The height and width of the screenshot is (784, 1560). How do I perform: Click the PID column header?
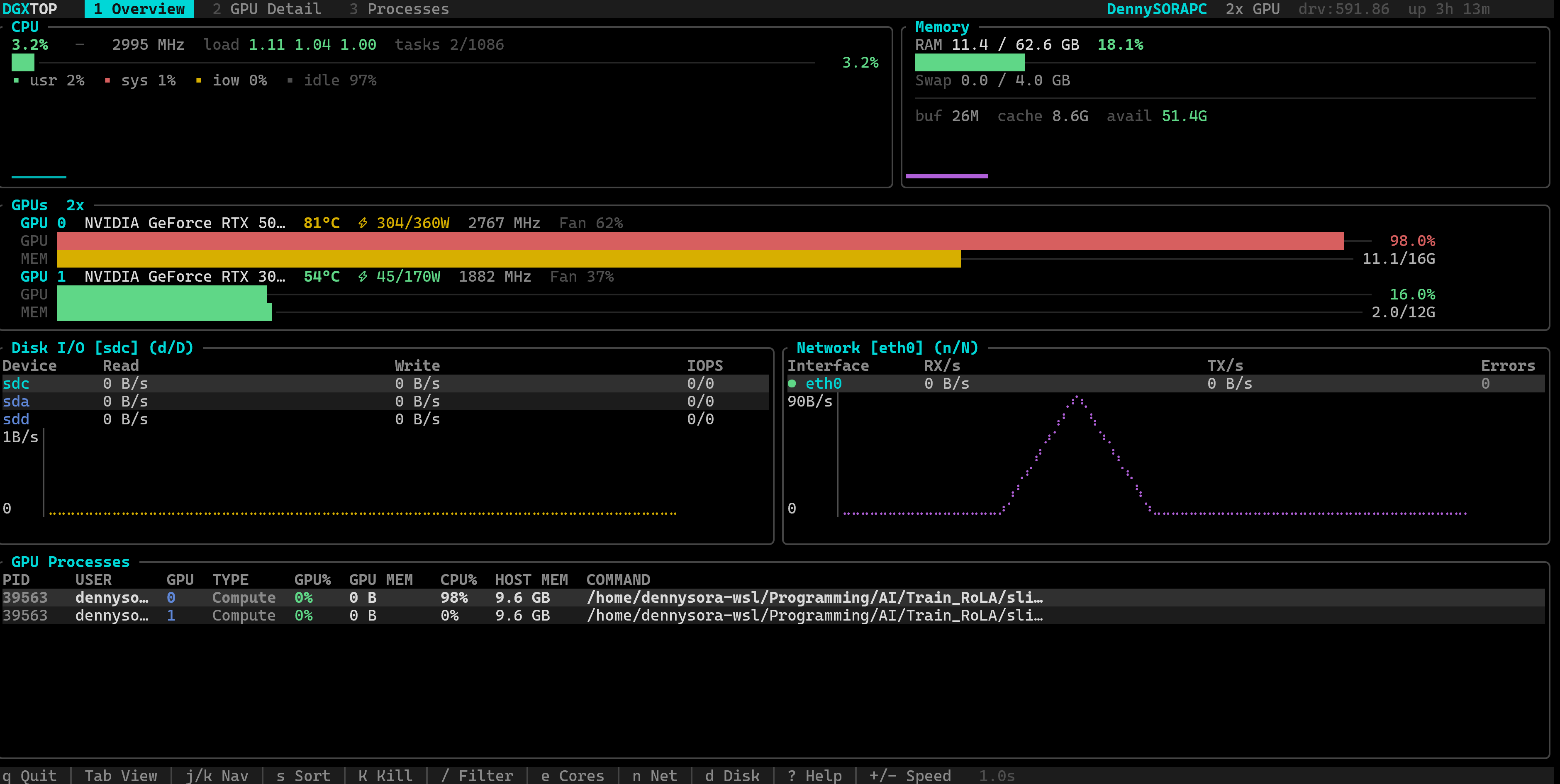click(16, 580)
